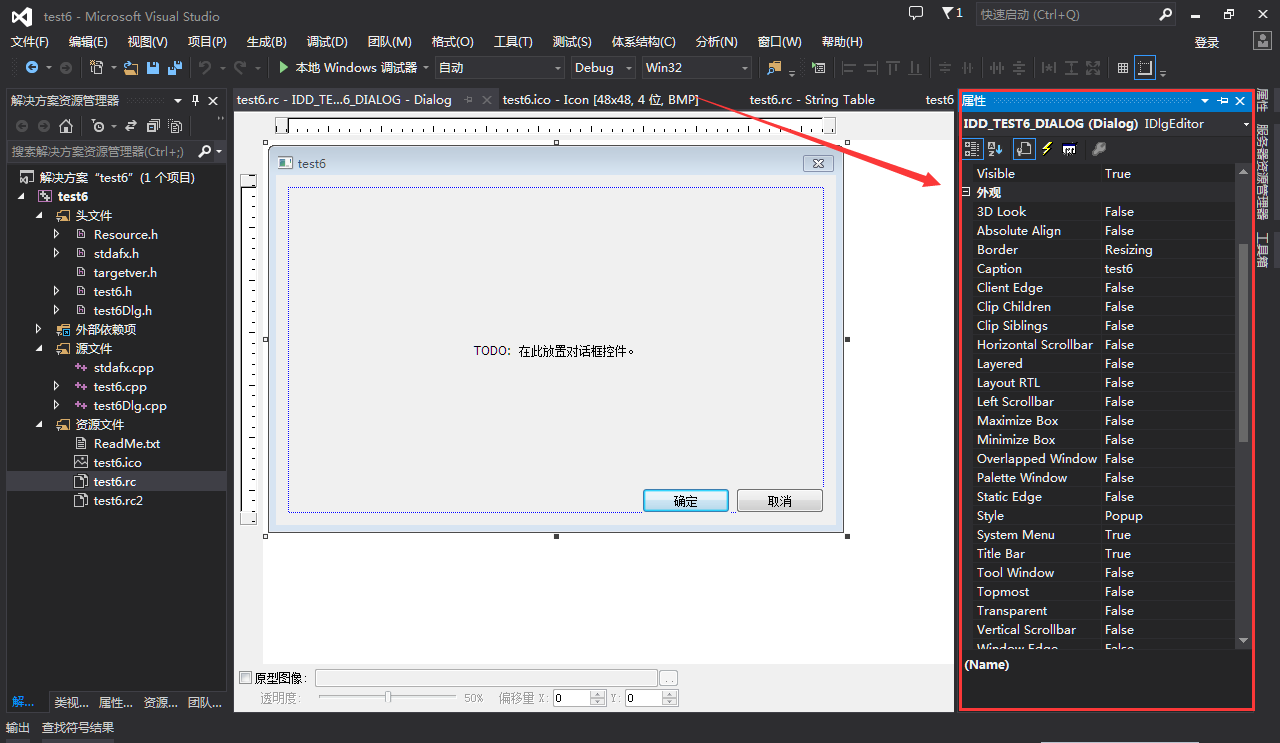The image size is (1280, 743).
Task: Toggle the grid icon in dialog editor toolbar
Action: [x=1123, y=68]
